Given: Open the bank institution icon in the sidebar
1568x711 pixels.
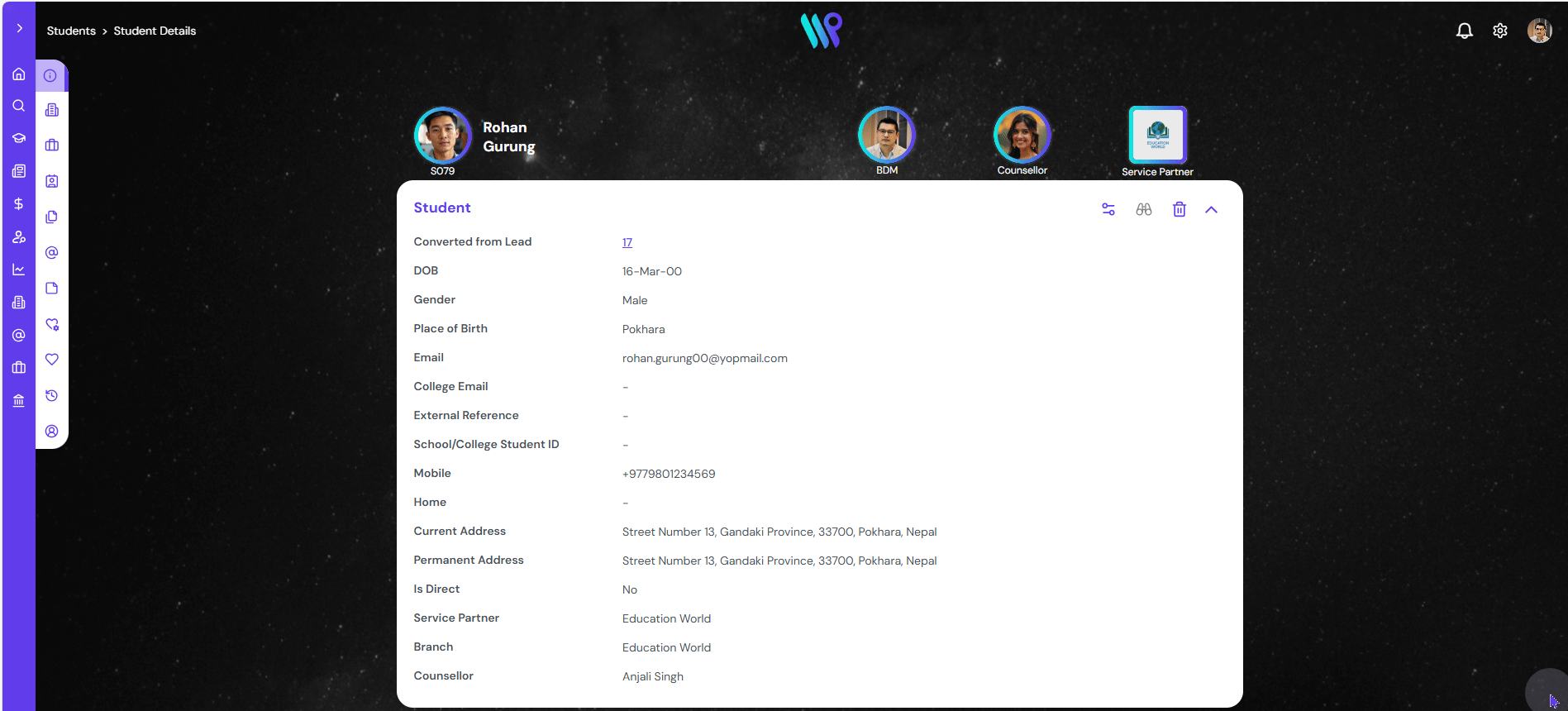Looking at the screenshot, I should coord(18,401).
